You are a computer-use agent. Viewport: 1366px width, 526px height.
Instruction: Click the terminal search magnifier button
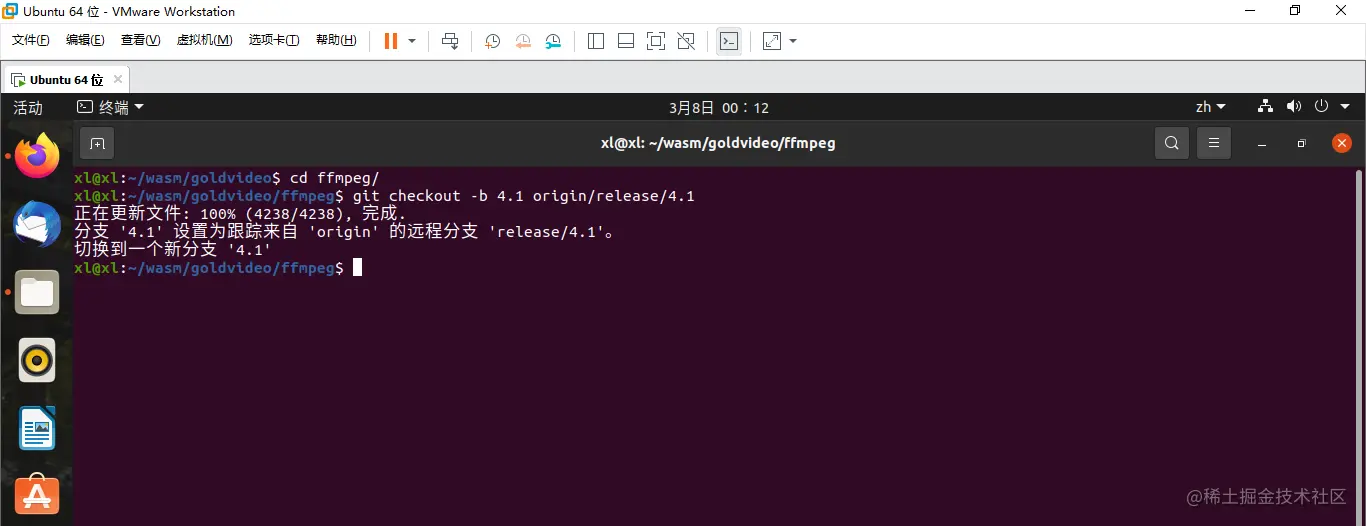(1172, 143)
